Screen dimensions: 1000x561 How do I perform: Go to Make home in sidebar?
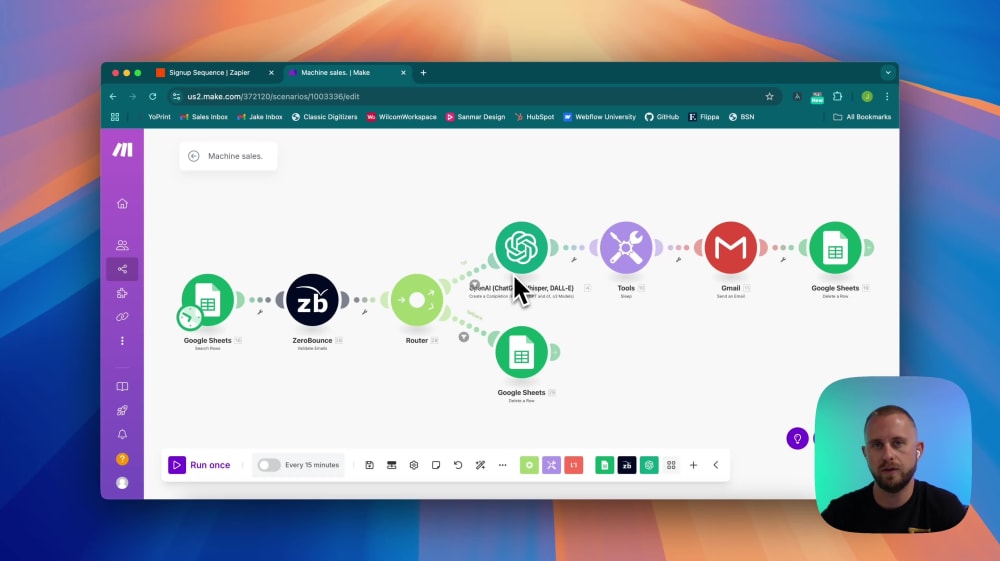point(122,204)
